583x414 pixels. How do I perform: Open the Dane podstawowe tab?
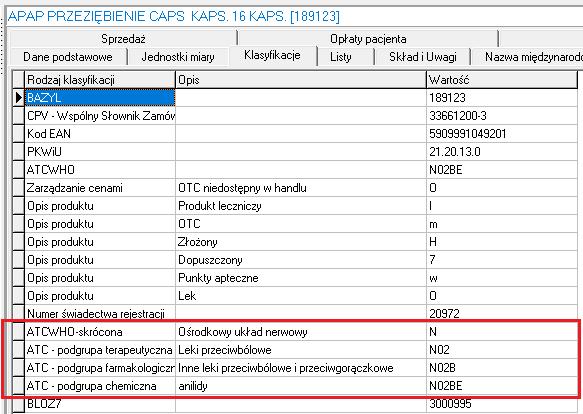point(68,57)
